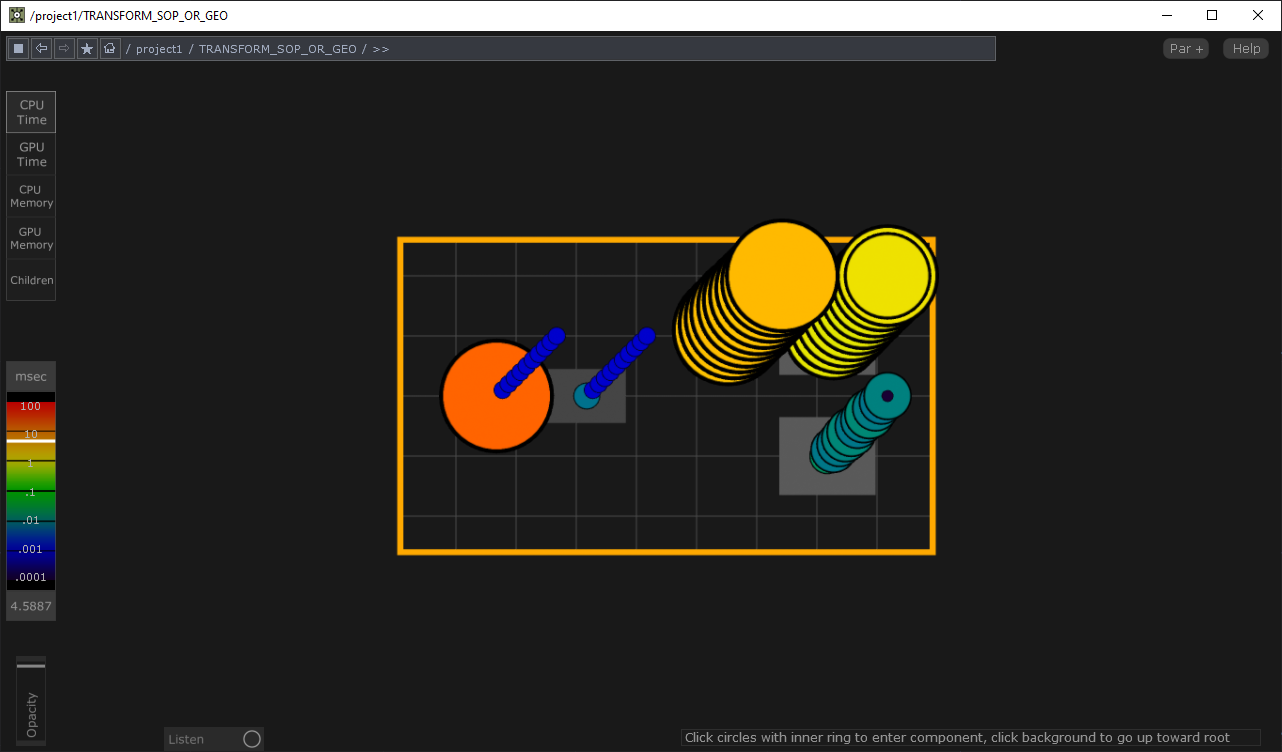Minimize the window

(1166, 15)
